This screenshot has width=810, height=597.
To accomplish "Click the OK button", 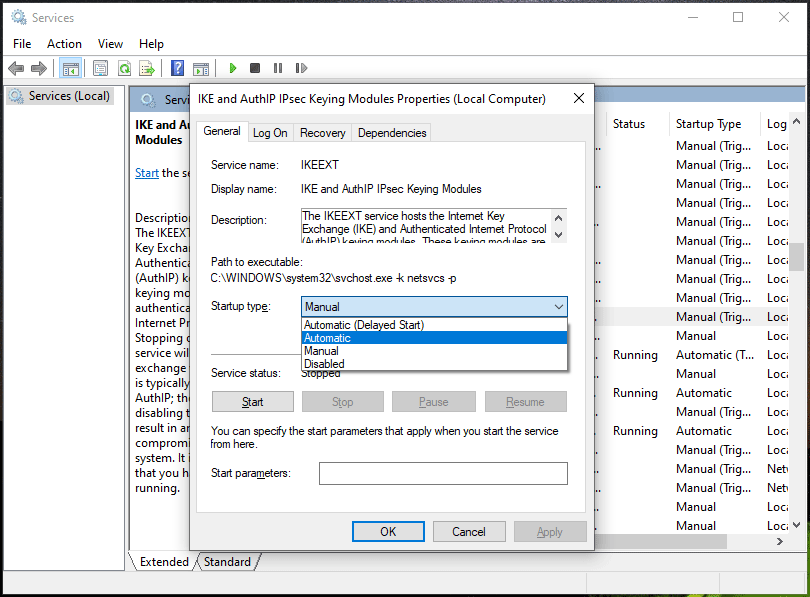I will pos(388,531).
